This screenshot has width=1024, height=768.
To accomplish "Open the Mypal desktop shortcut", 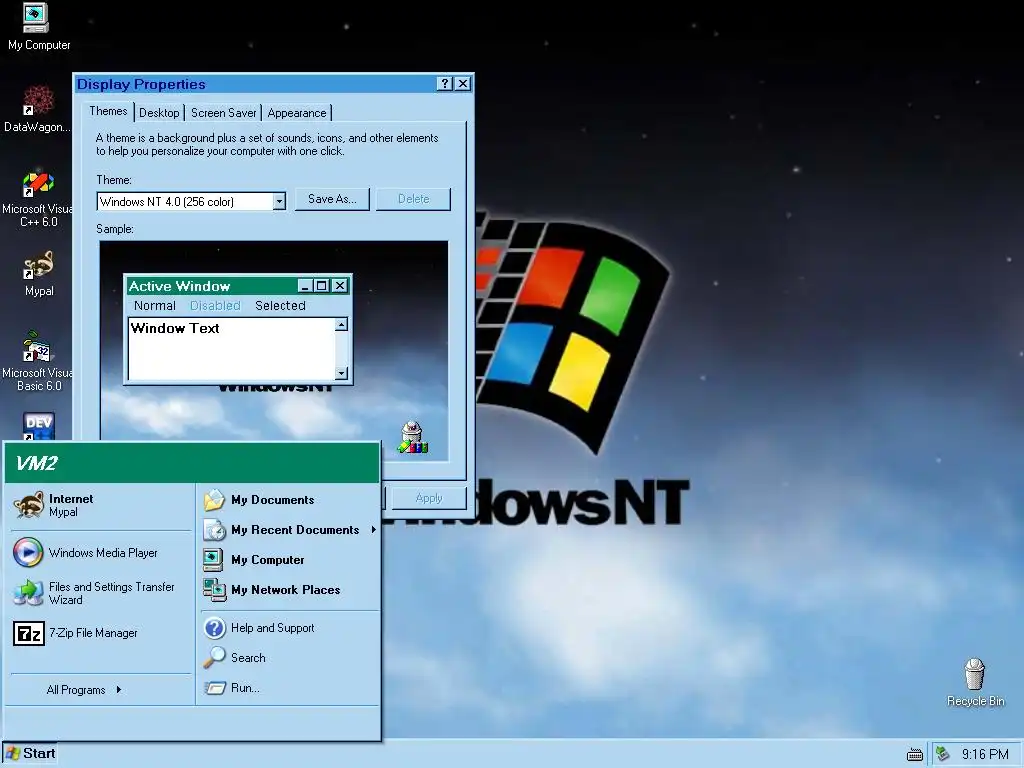I will click(x=39, y=274).
